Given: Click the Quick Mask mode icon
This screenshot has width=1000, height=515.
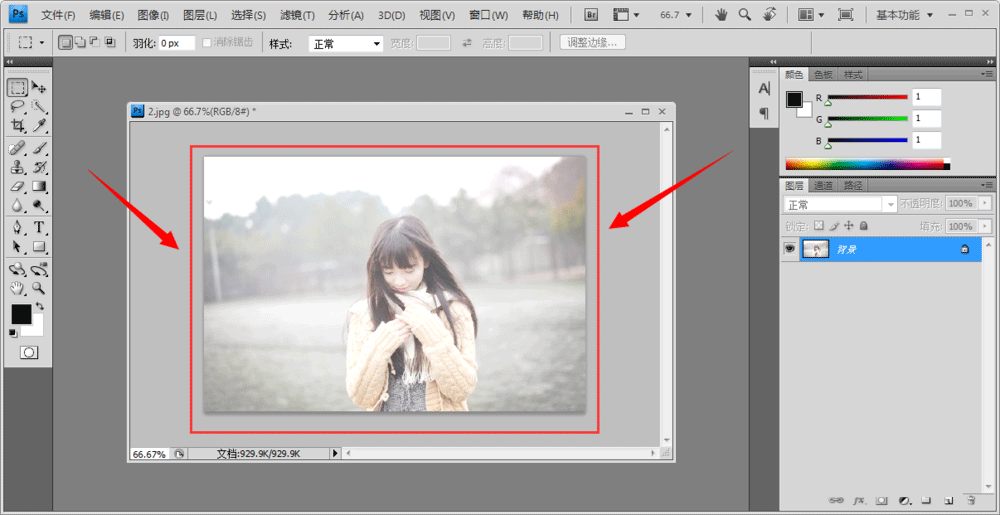Looking at the screenshot, I should [29, 352].
